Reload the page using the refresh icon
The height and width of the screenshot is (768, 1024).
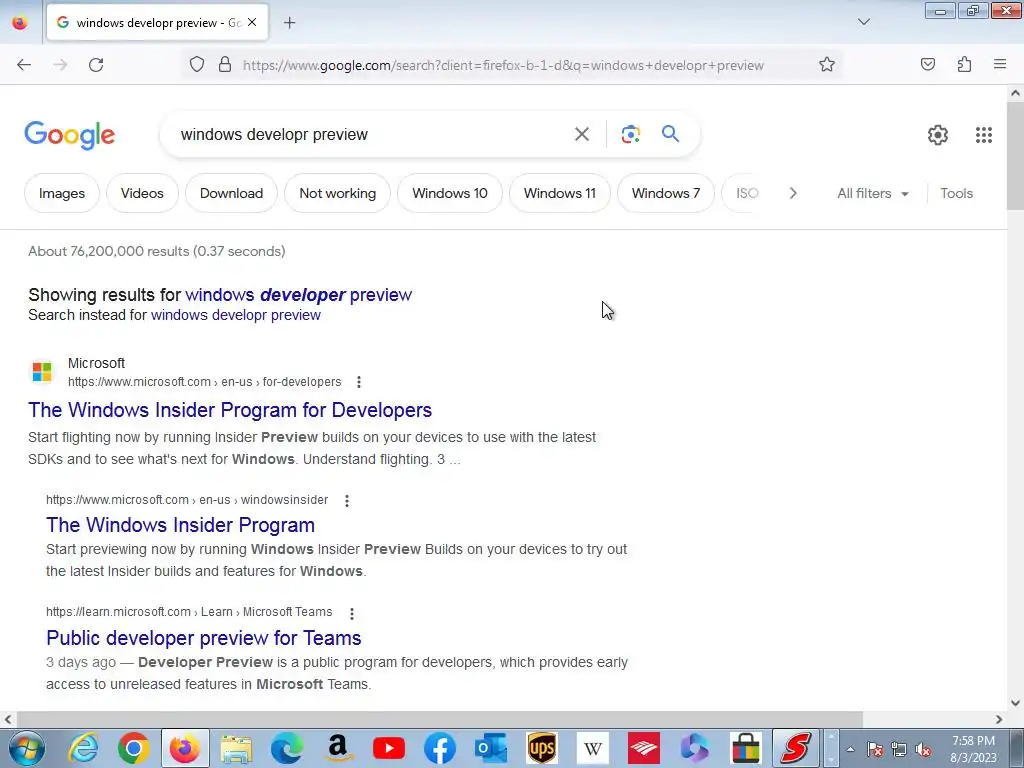(x=96, y=65)
